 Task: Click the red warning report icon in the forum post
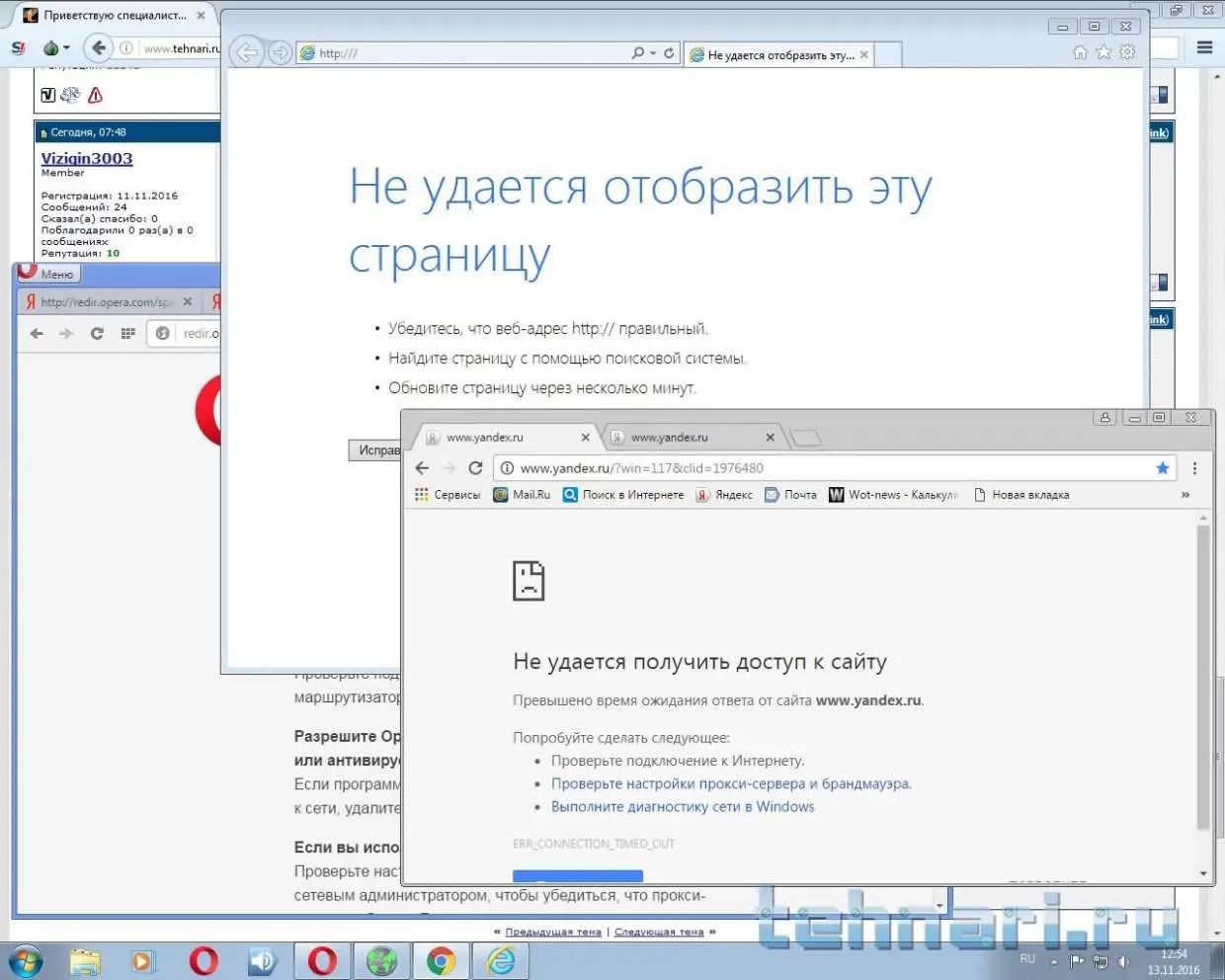click(x=96, y=95)
